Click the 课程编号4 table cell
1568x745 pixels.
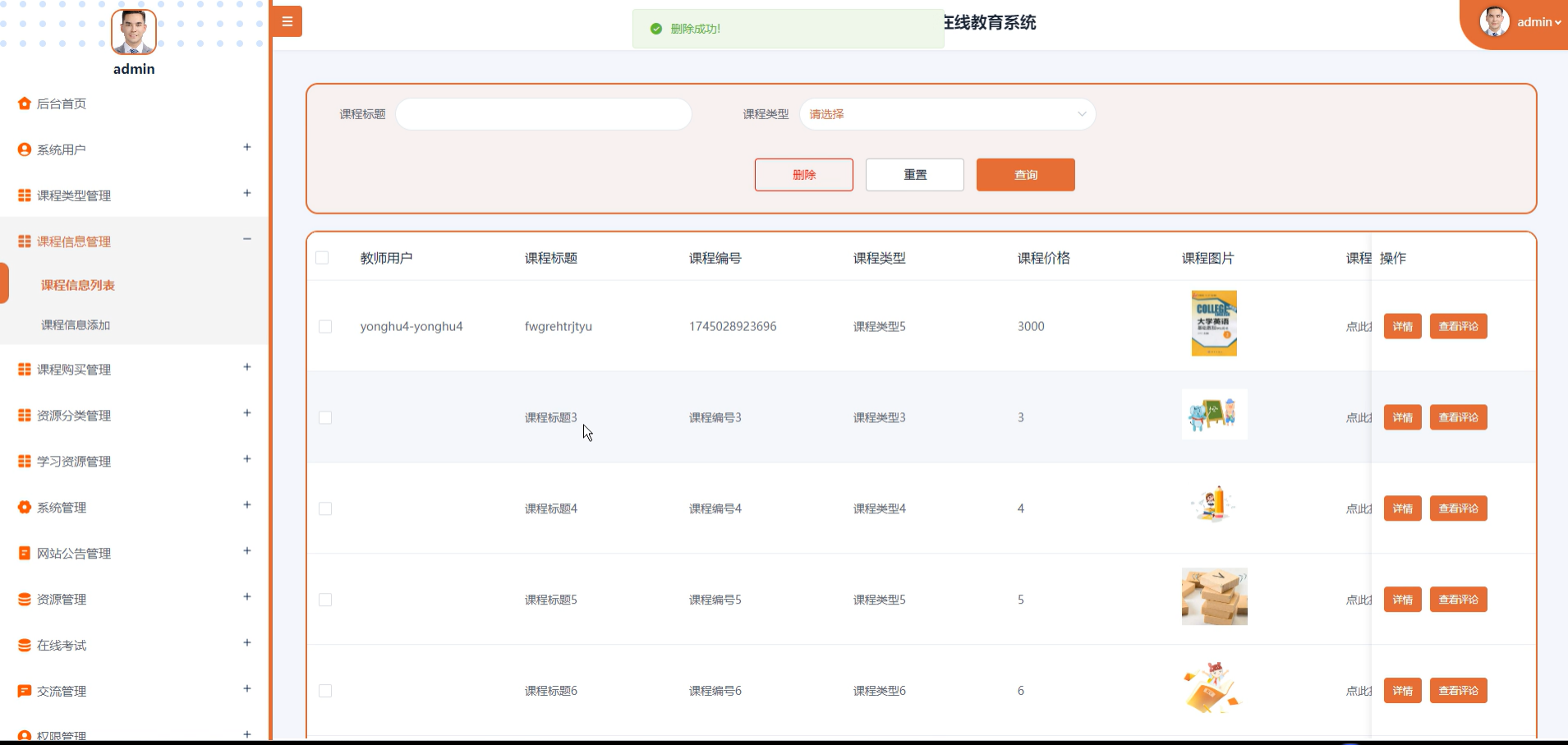[x=715, y=508]
